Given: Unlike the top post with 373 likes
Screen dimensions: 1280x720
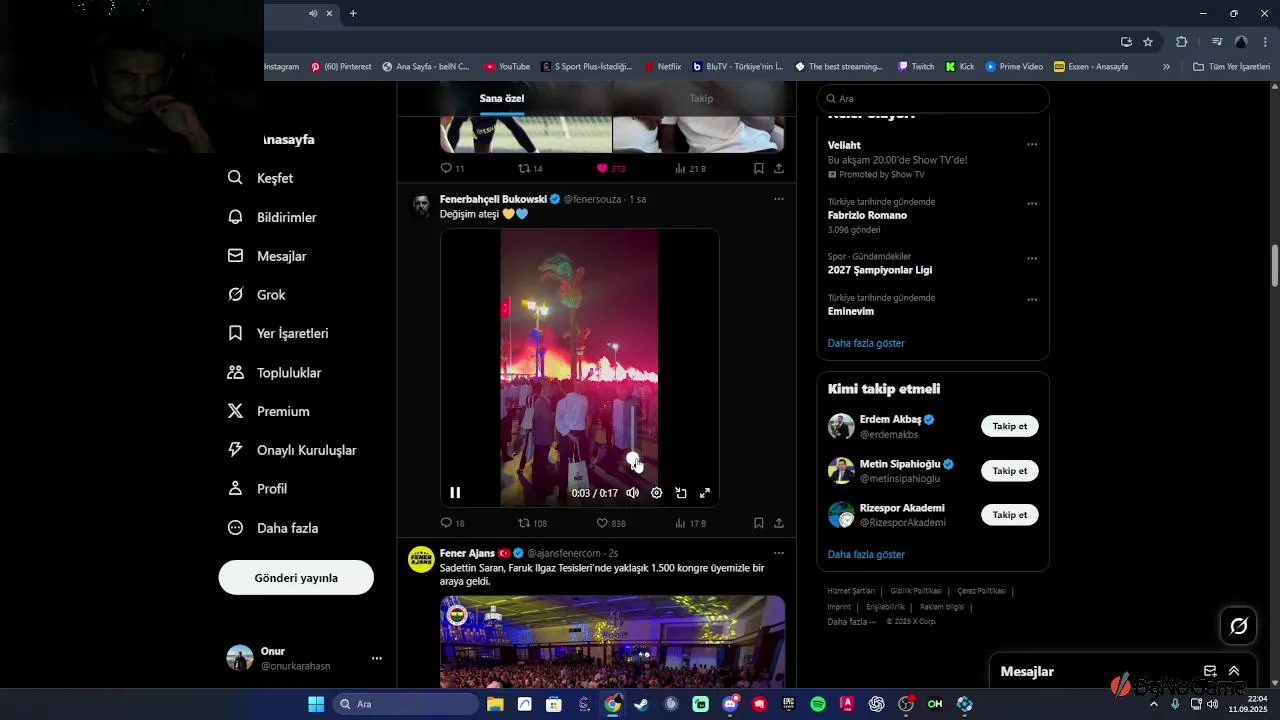Looking at the screenshot, I should (x=611, y=169).
